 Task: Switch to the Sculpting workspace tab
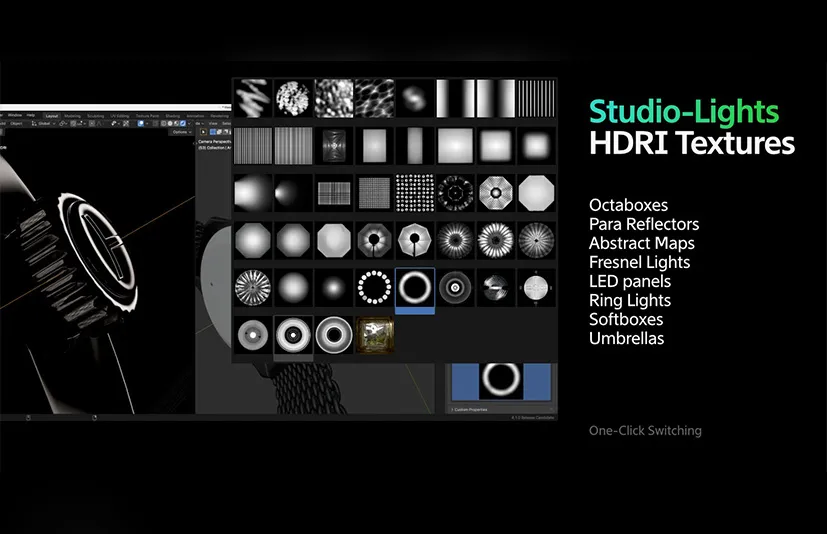tap(95, 116)
